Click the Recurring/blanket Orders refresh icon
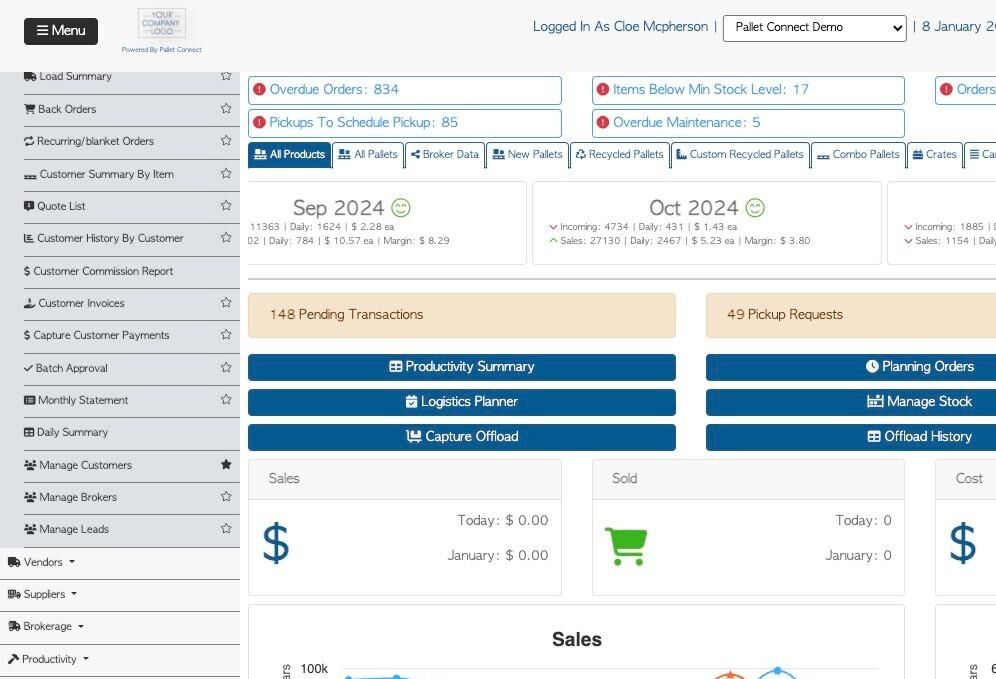The height and width of the screenshot is (679, 996). click(x=29, y=141)
